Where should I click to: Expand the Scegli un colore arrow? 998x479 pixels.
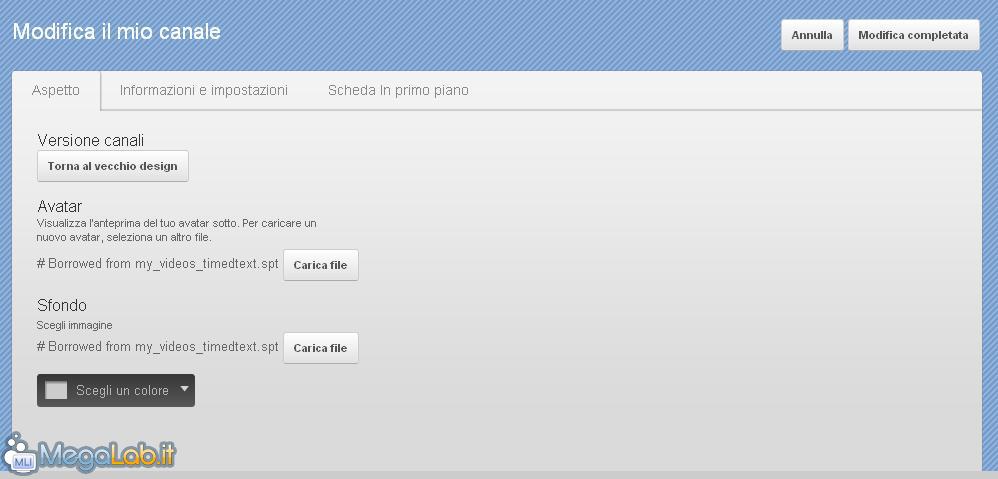pos(185,388)
